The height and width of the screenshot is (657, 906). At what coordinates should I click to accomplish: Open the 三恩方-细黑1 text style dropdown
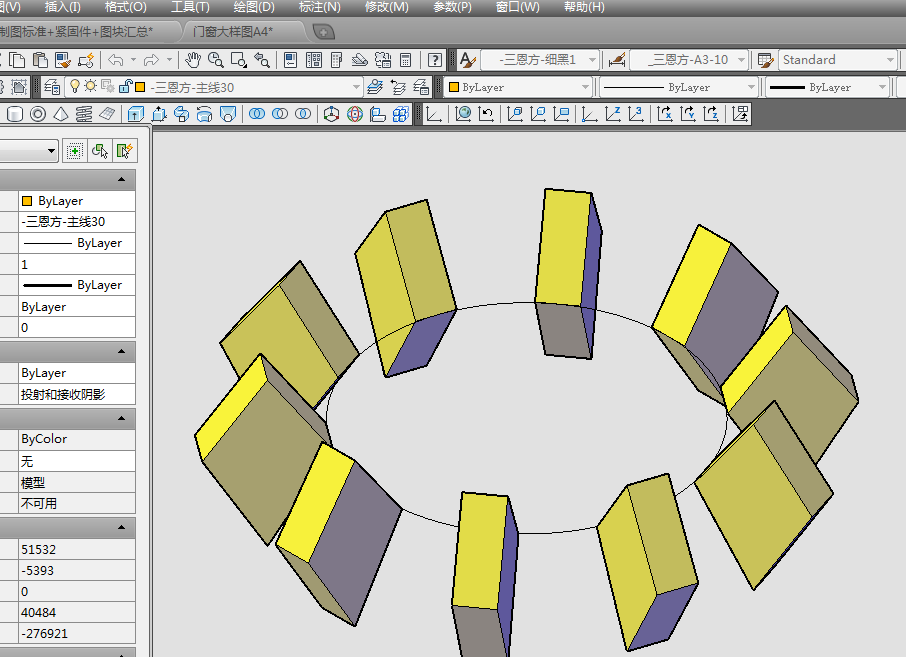[x=592, y=60]
